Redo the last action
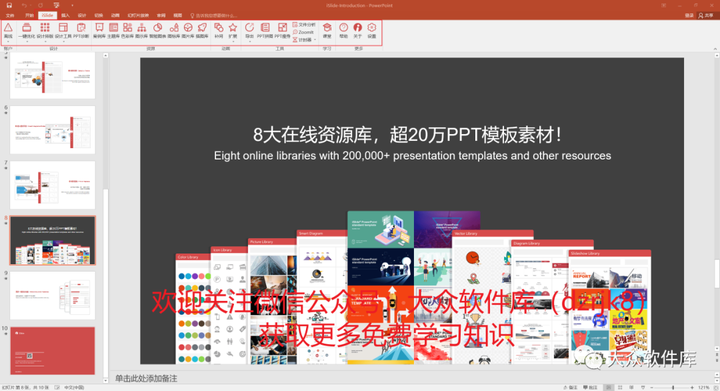The width and height of the screenshot is (720, 391). [40, 6]
